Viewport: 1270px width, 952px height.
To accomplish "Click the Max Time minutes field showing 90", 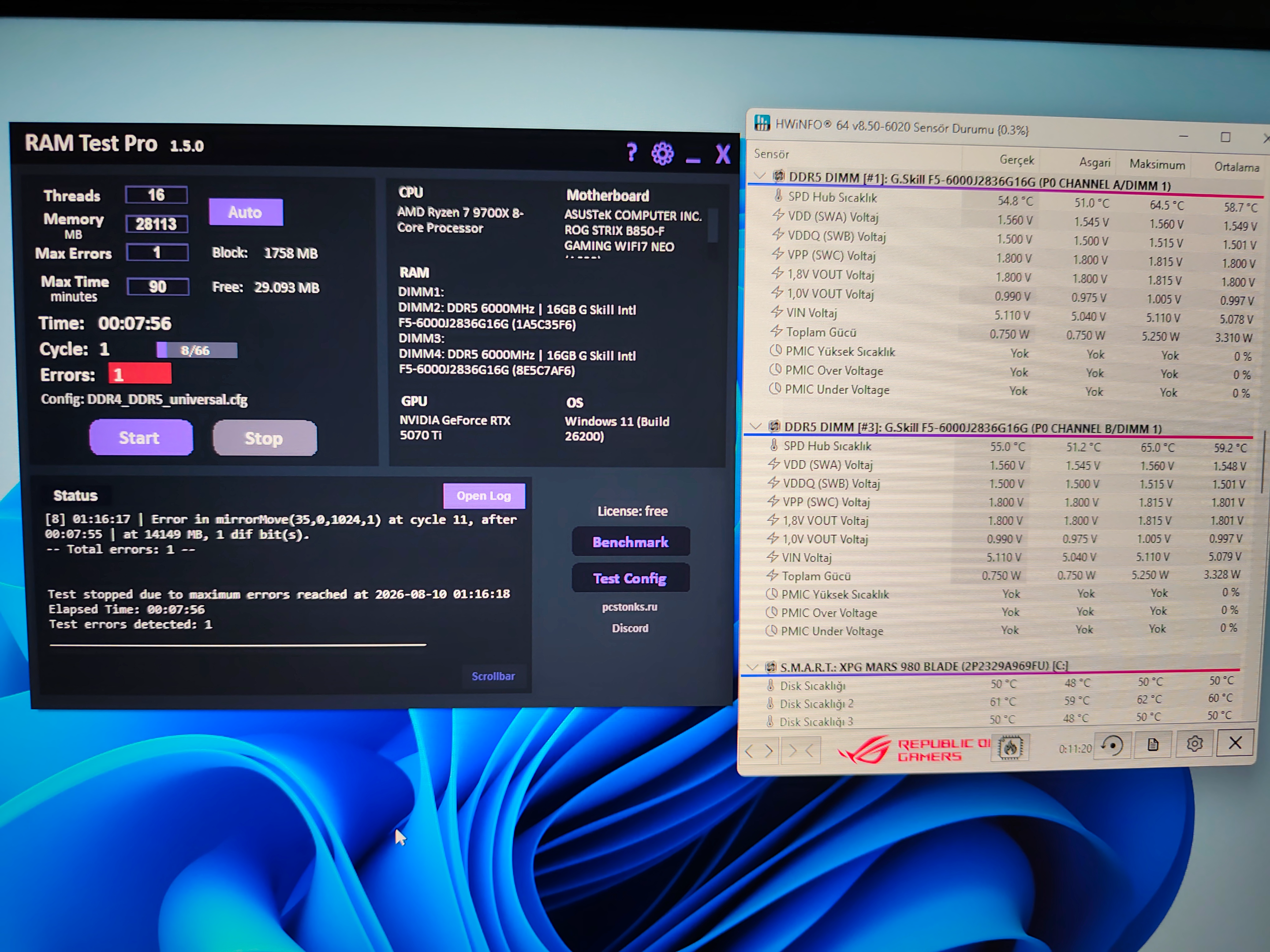I will (158, 286).
